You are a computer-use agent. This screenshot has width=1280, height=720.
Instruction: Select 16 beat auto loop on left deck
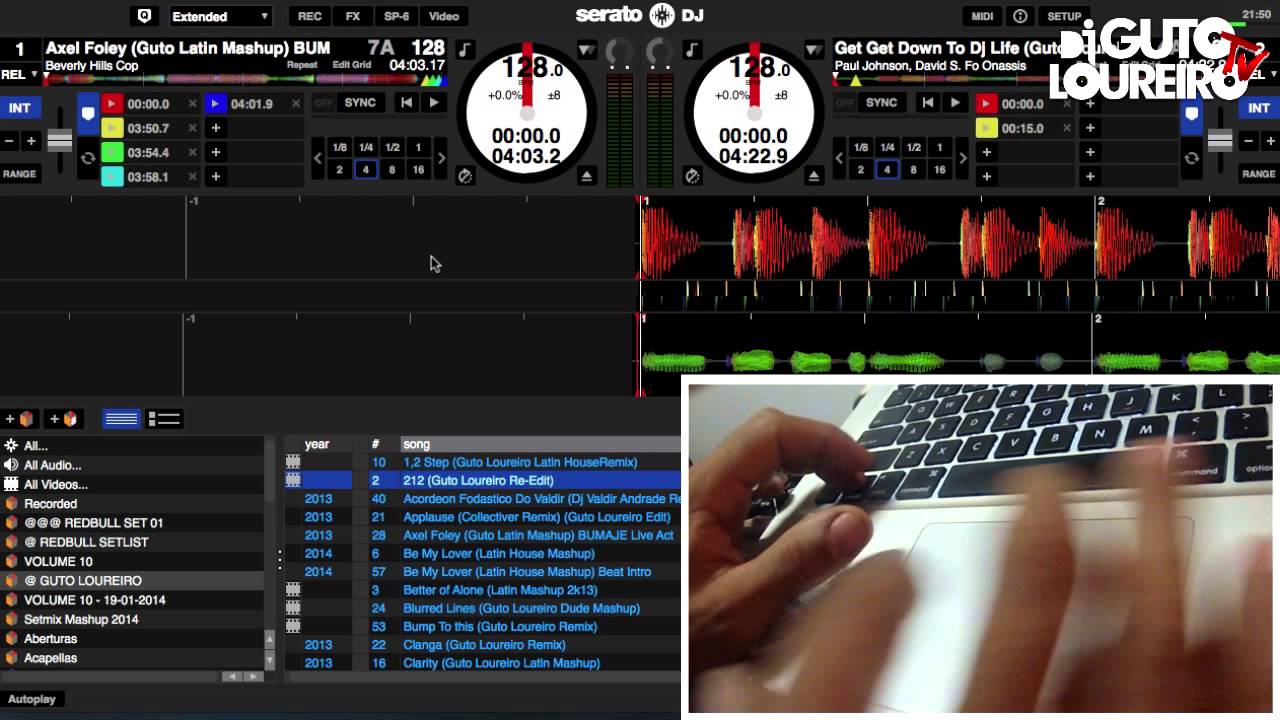click(418, 170)
